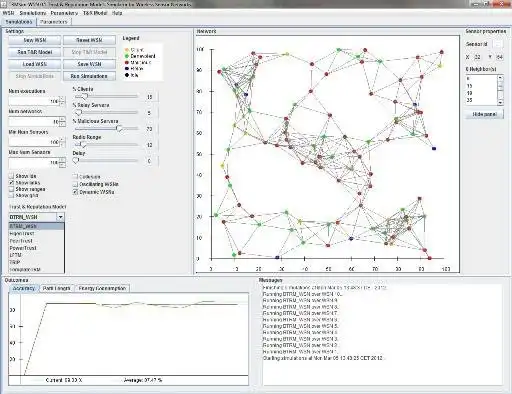Screen dimensions: 512x394
Task: Click the Num networks input field
Action: click(34, 122)
